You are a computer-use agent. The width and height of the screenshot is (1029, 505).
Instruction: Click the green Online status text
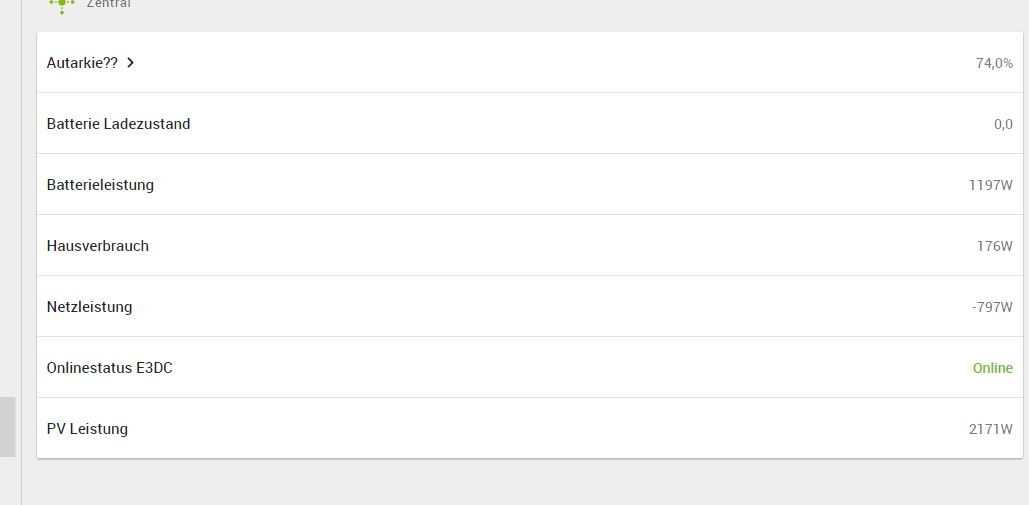[x=992, y=368]
